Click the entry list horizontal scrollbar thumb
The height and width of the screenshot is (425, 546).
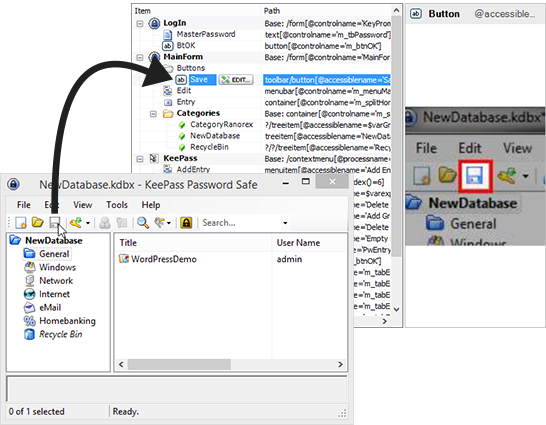[179, 364]
